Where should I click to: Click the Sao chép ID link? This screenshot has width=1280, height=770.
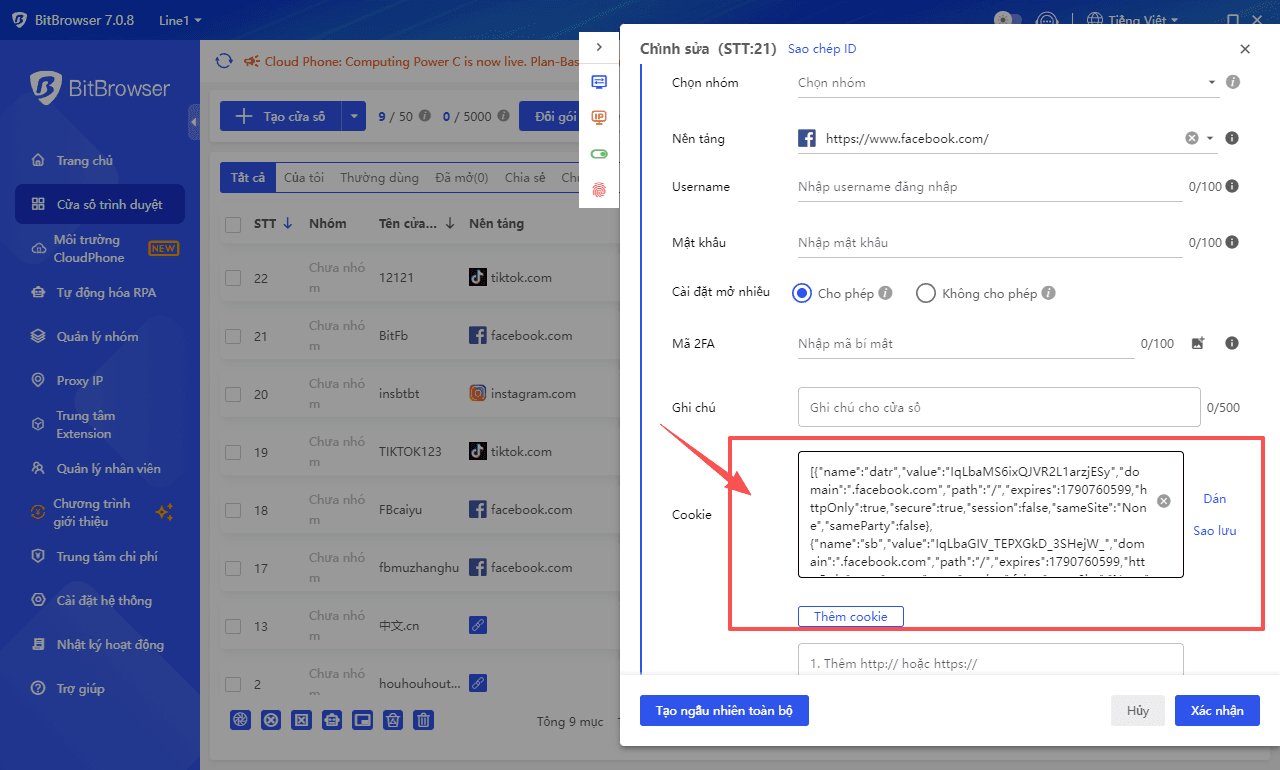822,49
